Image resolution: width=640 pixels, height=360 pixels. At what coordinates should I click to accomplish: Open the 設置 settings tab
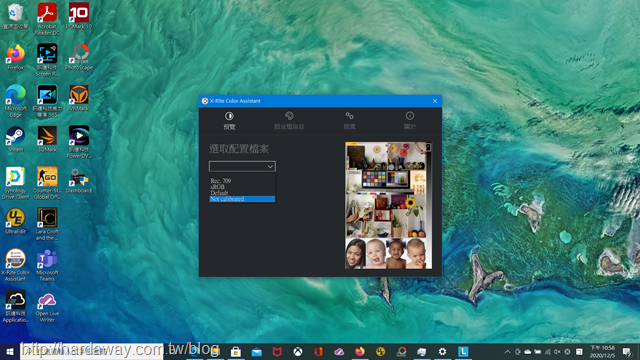pos(349,121)
